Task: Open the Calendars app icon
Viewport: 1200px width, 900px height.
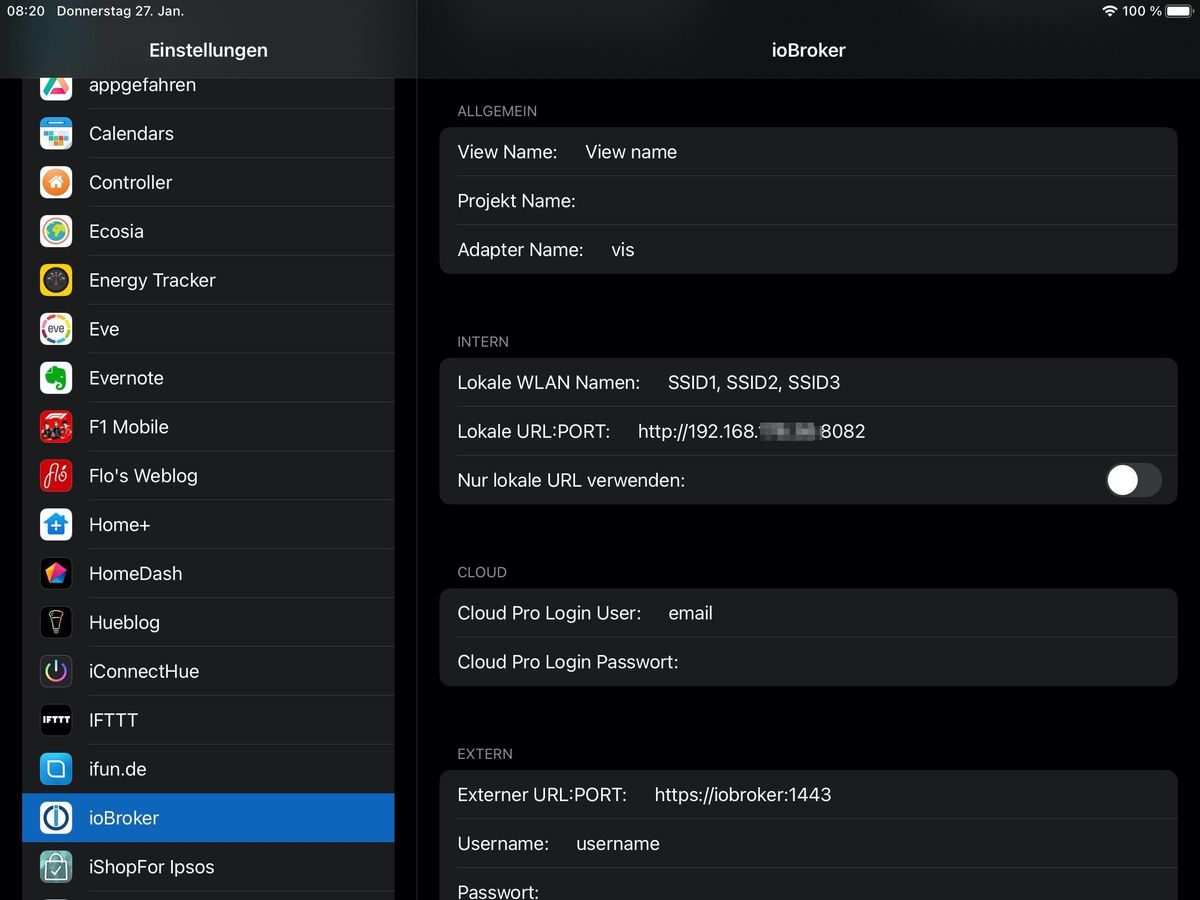Action: 56,133
